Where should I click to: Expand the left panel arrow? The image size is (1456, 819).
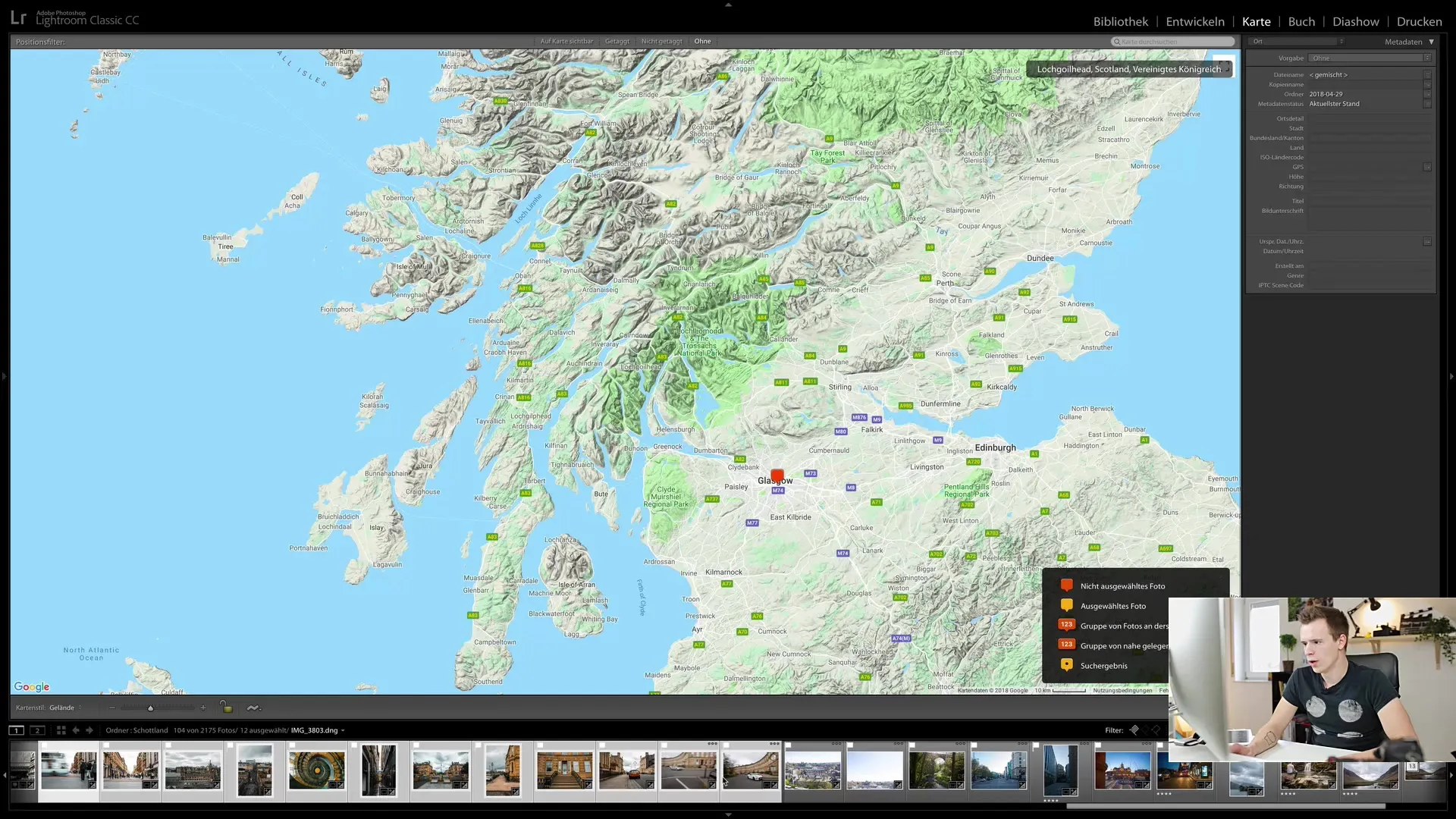(4, 375)
